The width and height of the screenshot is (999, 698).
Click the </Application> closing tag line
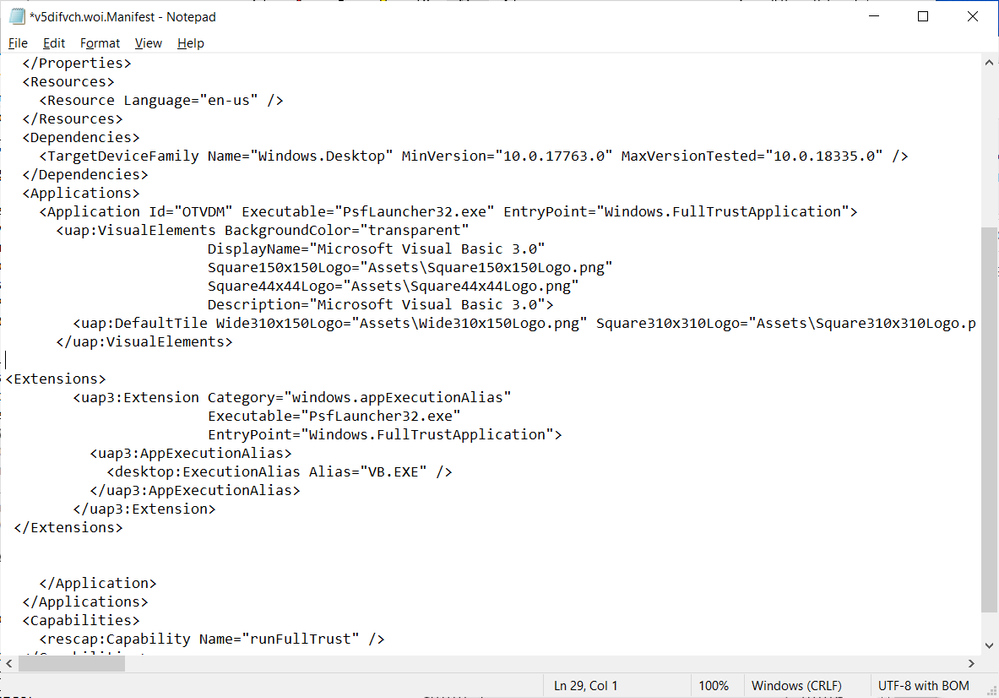pos(97,583)
